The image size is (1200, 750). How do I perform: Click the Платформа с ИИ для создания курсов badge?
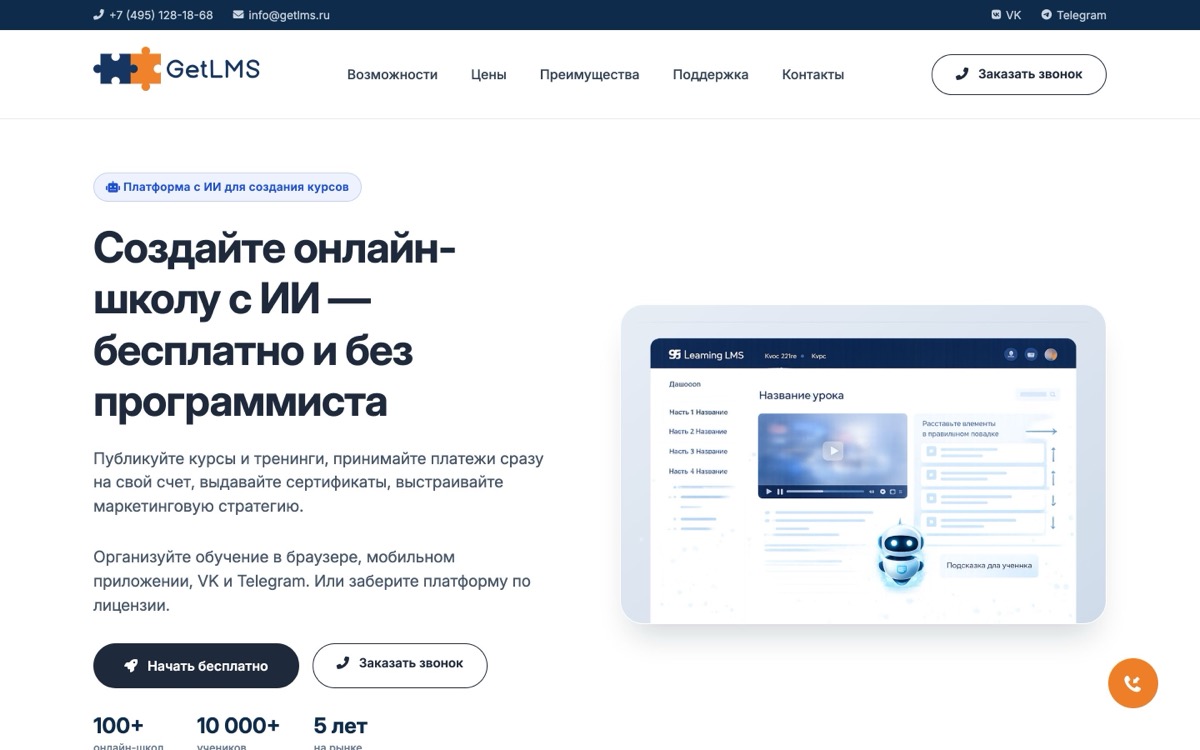[x=227, y=187]
